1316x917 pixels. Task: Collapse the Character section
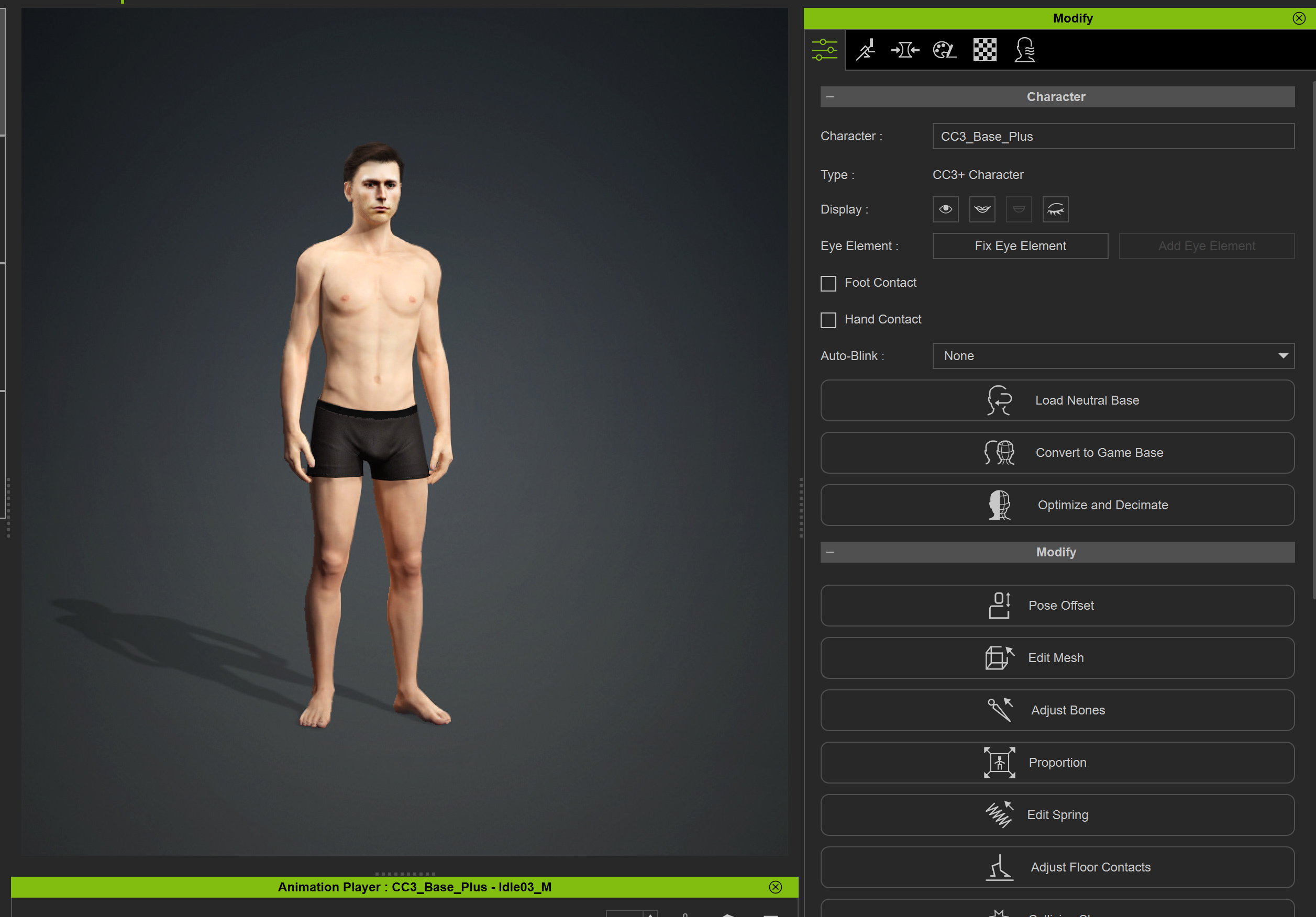pyautogui.click(x=830, y=97)
